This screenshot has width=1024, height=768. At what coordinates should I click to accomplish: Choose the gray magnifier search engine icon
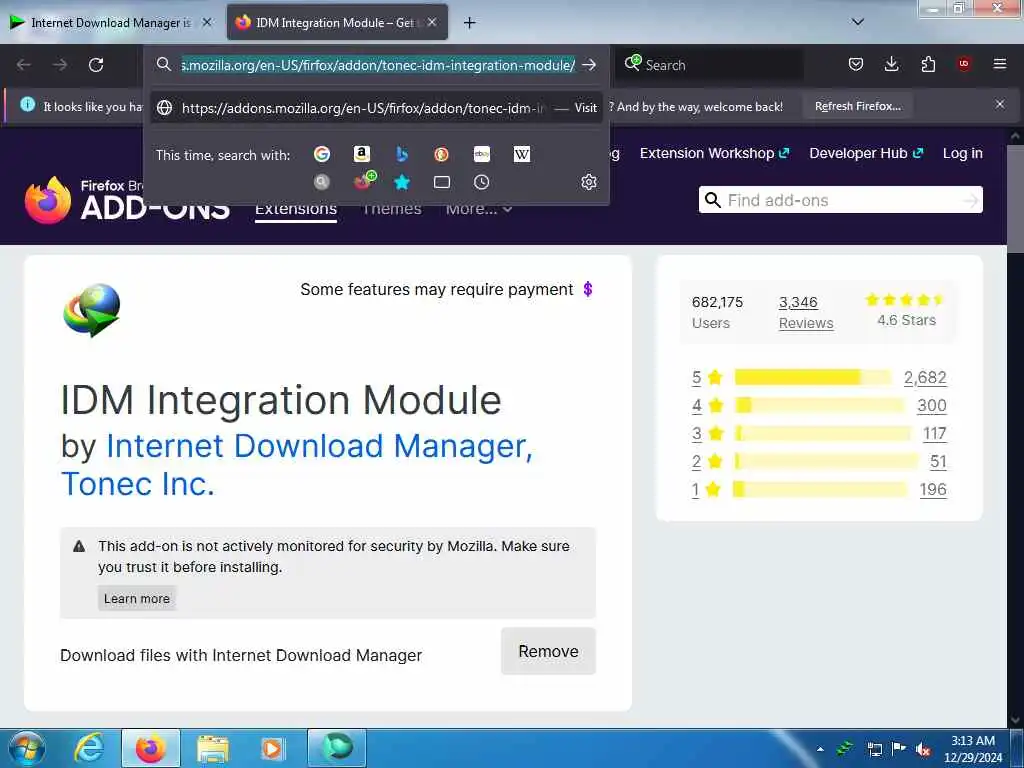321,182
